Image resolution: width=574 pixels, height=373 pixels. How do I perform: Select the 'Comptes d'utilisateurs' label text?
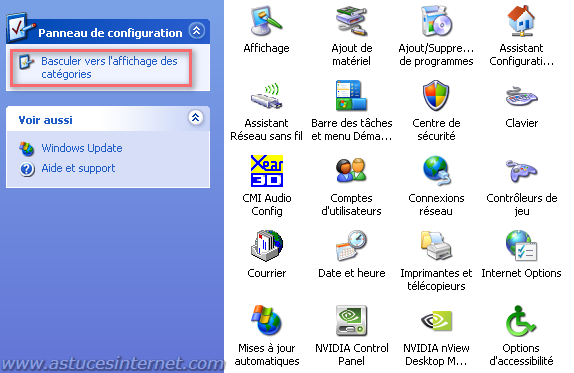(x=351, y=205)
